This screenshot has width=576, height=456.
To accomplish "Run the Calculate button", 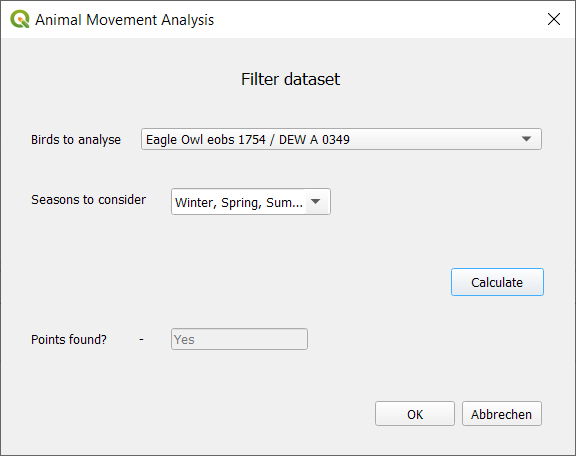I will (x=497, y=282).
